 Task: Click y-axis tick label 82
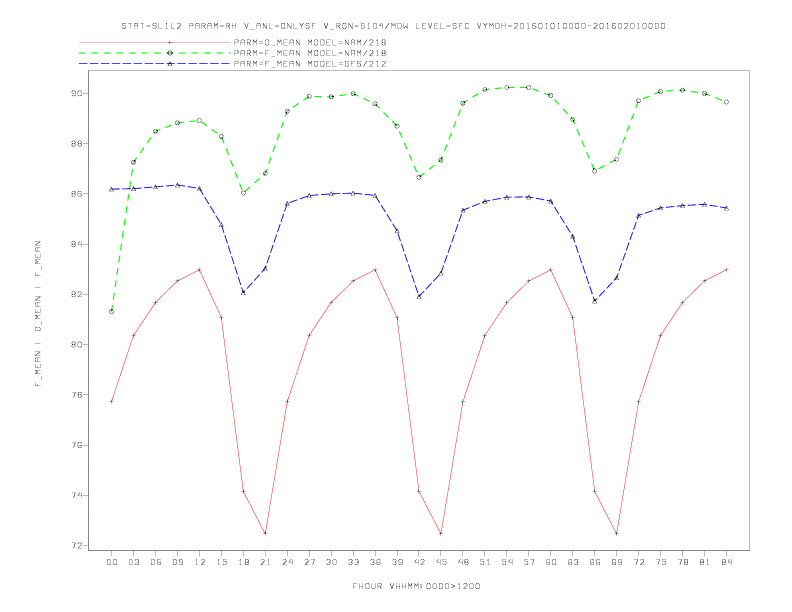[x=76, y=294]
